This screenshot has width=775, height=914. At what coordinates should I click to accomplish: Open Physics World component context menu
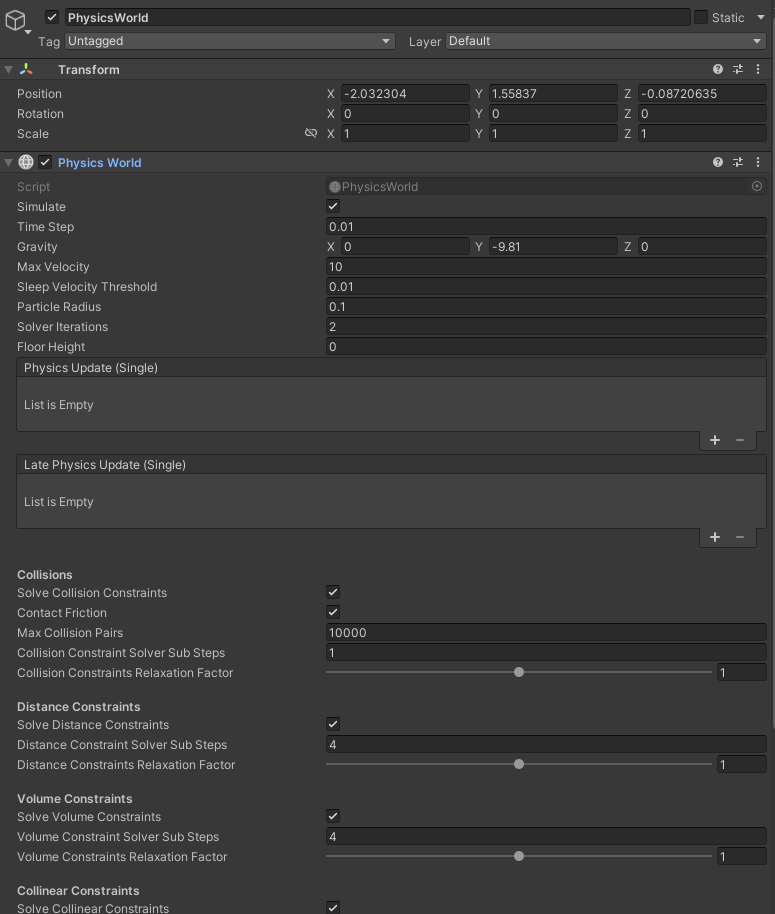(x=758, y=162)
